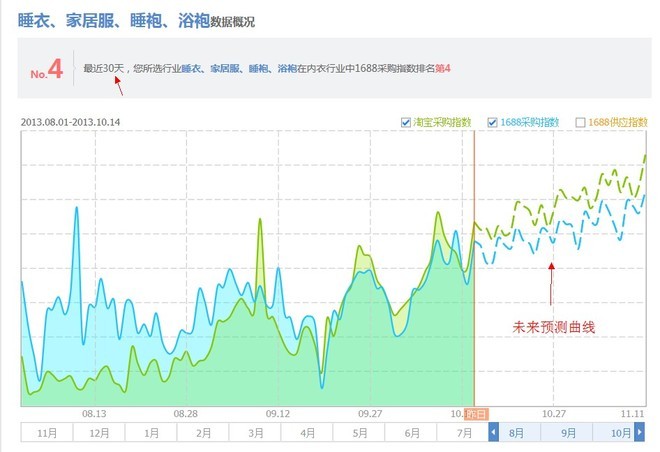Select 12月 in the month timeline

(x=98, y=433)
